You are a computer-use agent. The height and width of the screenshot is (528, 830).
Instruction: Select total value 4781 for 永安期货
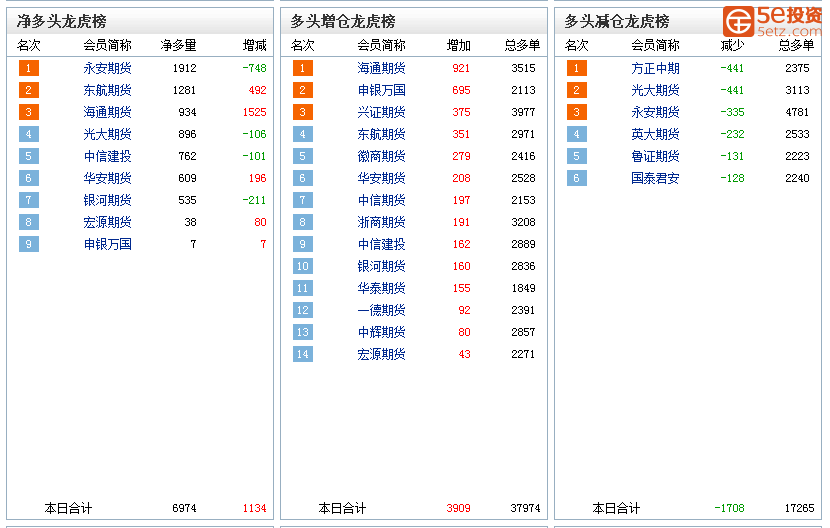tap(797, 112)
